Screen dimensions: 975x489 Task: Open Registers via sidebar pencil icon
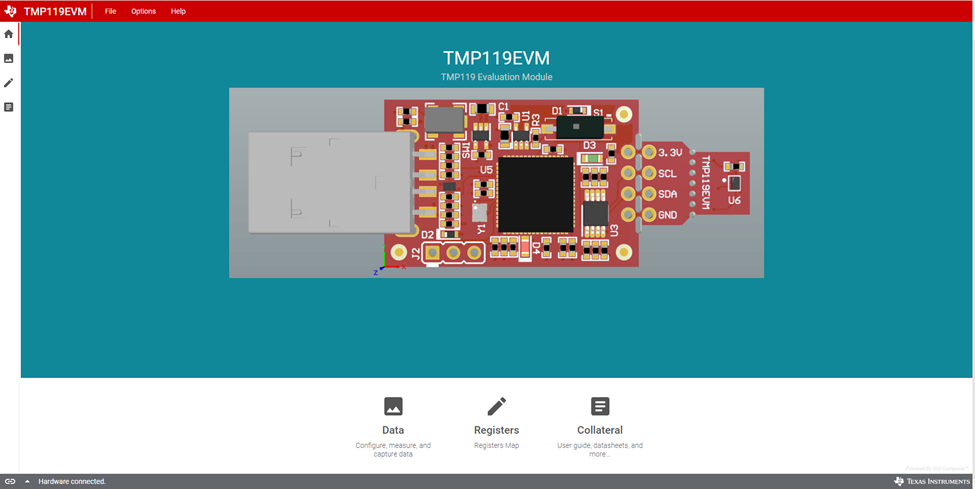tap(9, 82)
